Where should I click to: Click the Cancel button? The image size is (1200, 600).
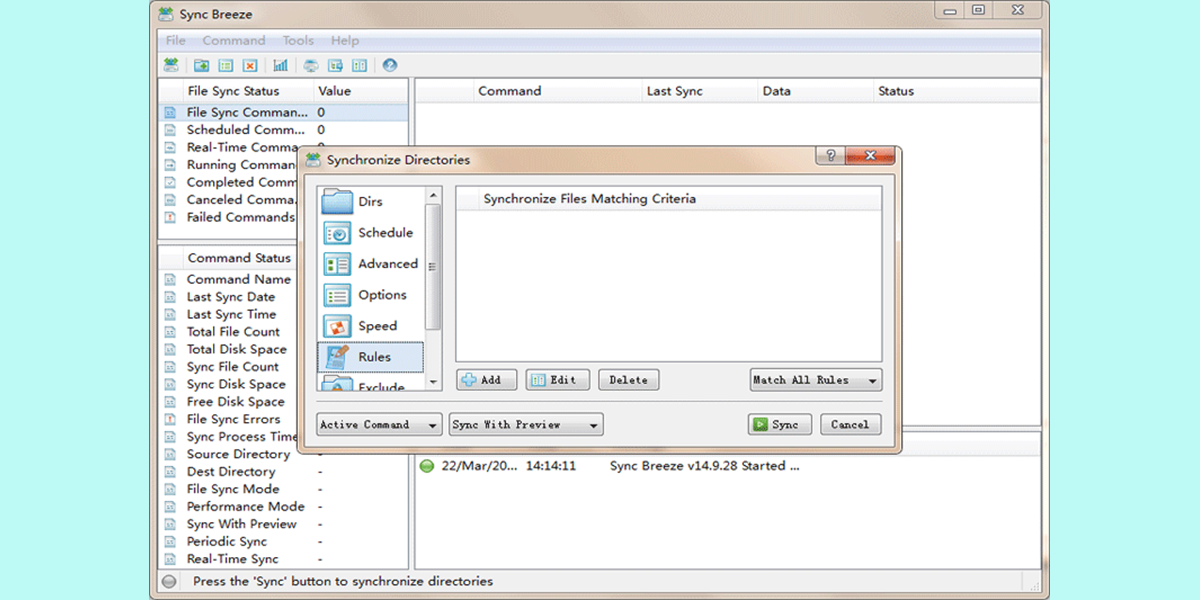(850, 425)
